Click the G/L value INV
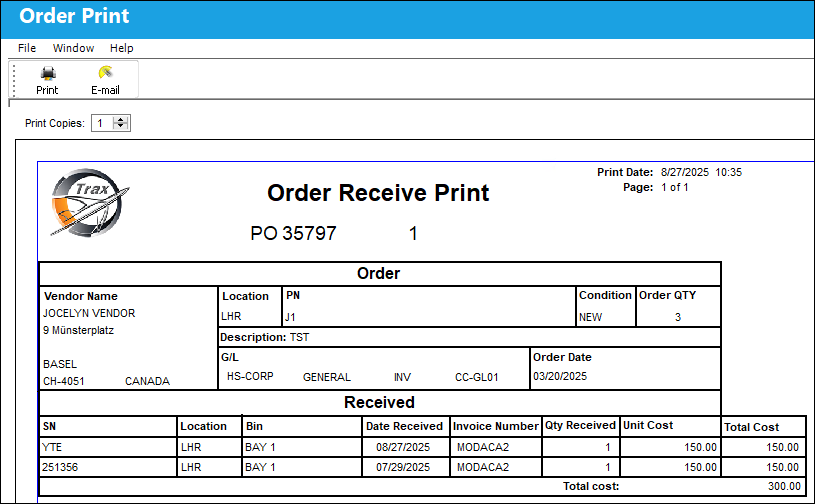 (402, 377)
